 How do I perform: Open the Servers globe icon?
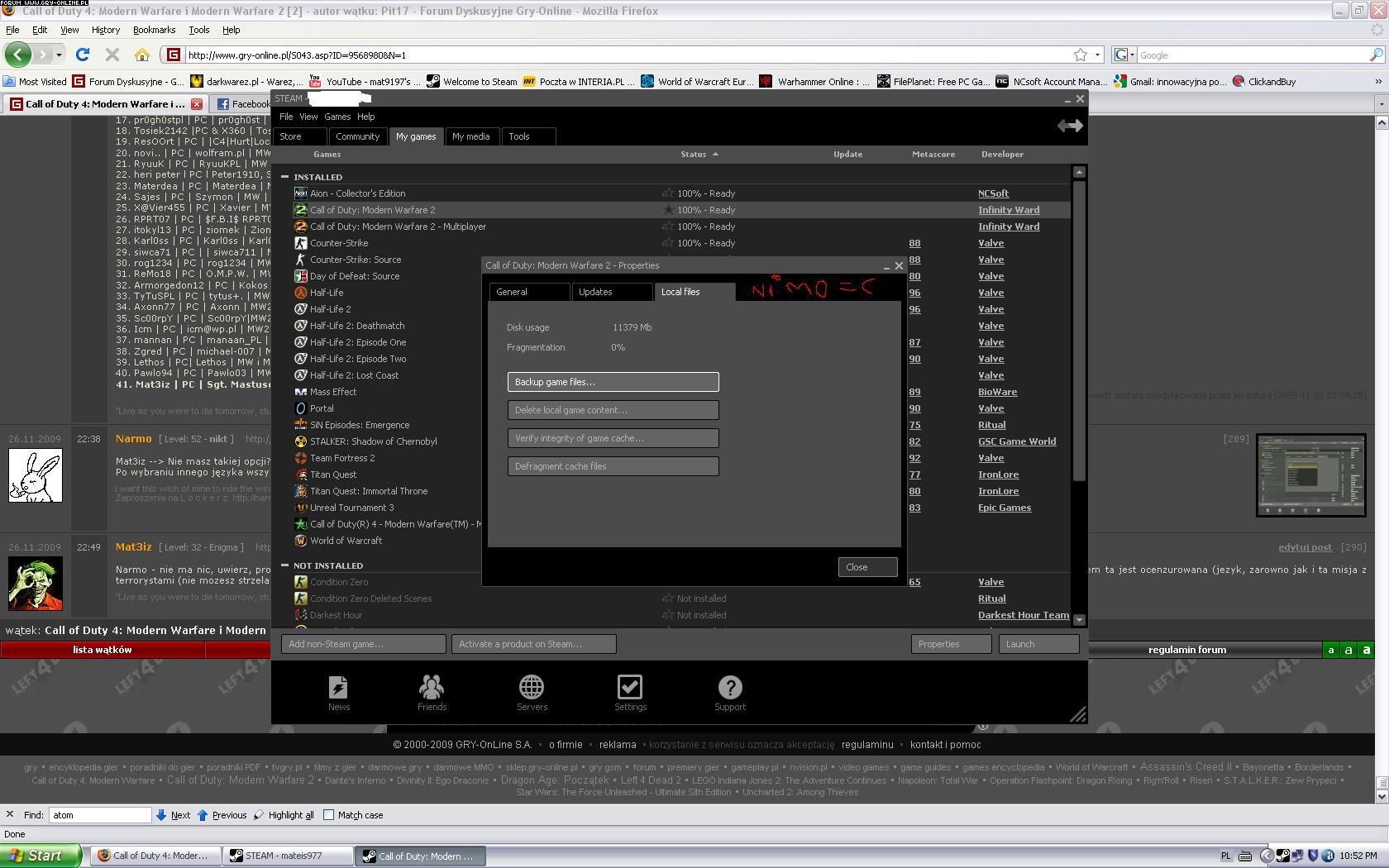pos(532,688)
